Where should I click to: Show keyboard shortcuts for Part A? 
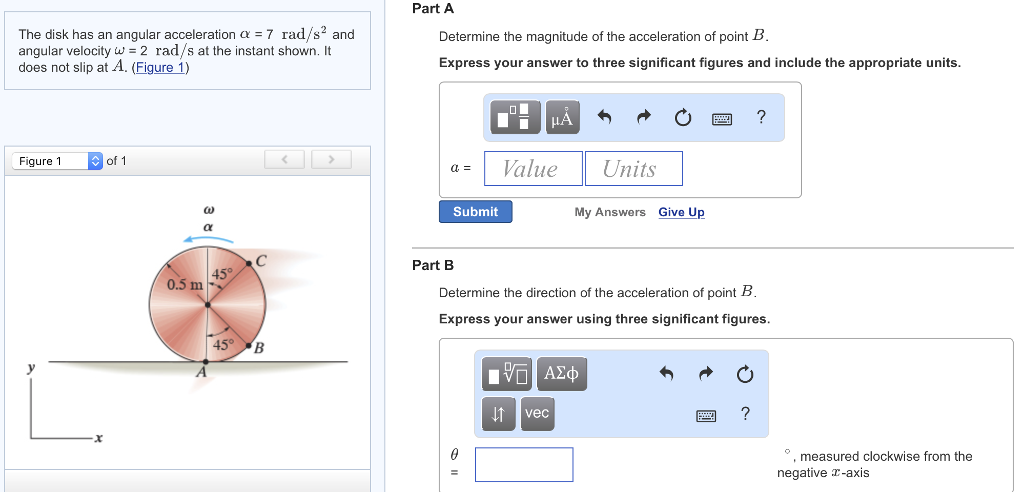click(722, 119)
